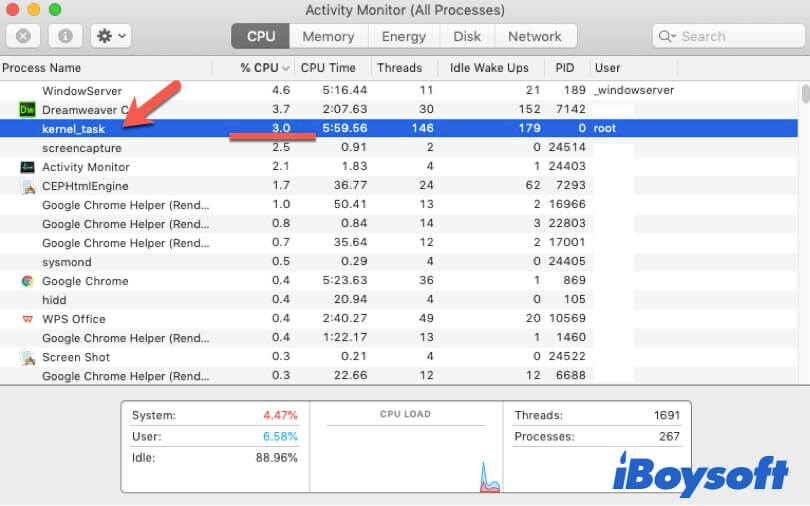Image resolution: width=810 pixels, height=506 pixels.
Task: Click the process list vertical scrollbar
Action: pyautogui.click(x=804, y=95)
